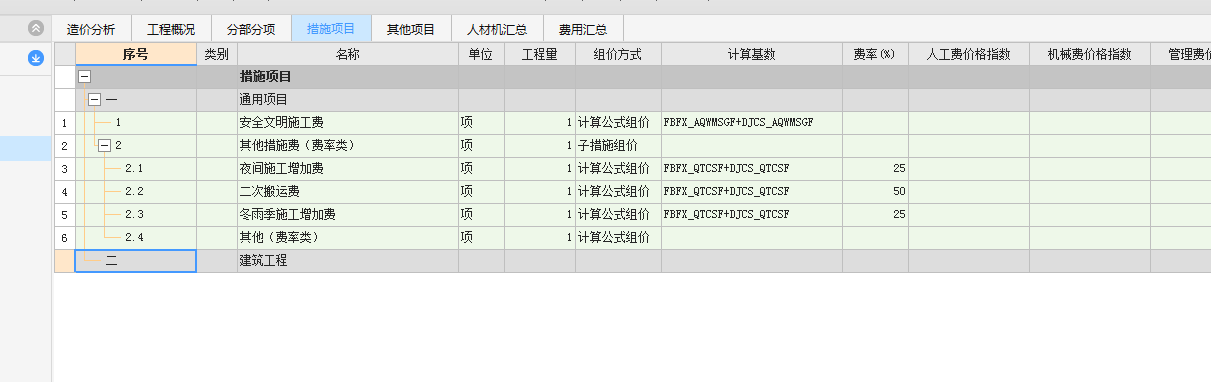Click 子措施组价 in row 2
Screen dimensions: 1211x382
618,145
